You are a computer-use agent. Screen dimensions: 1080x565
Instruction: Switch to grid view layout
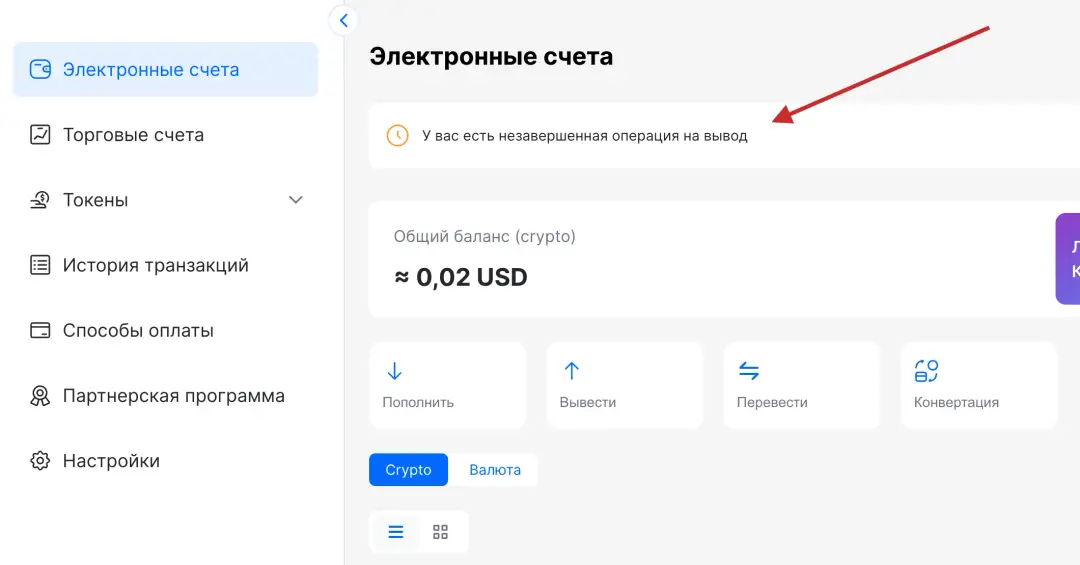pos(440,532)
